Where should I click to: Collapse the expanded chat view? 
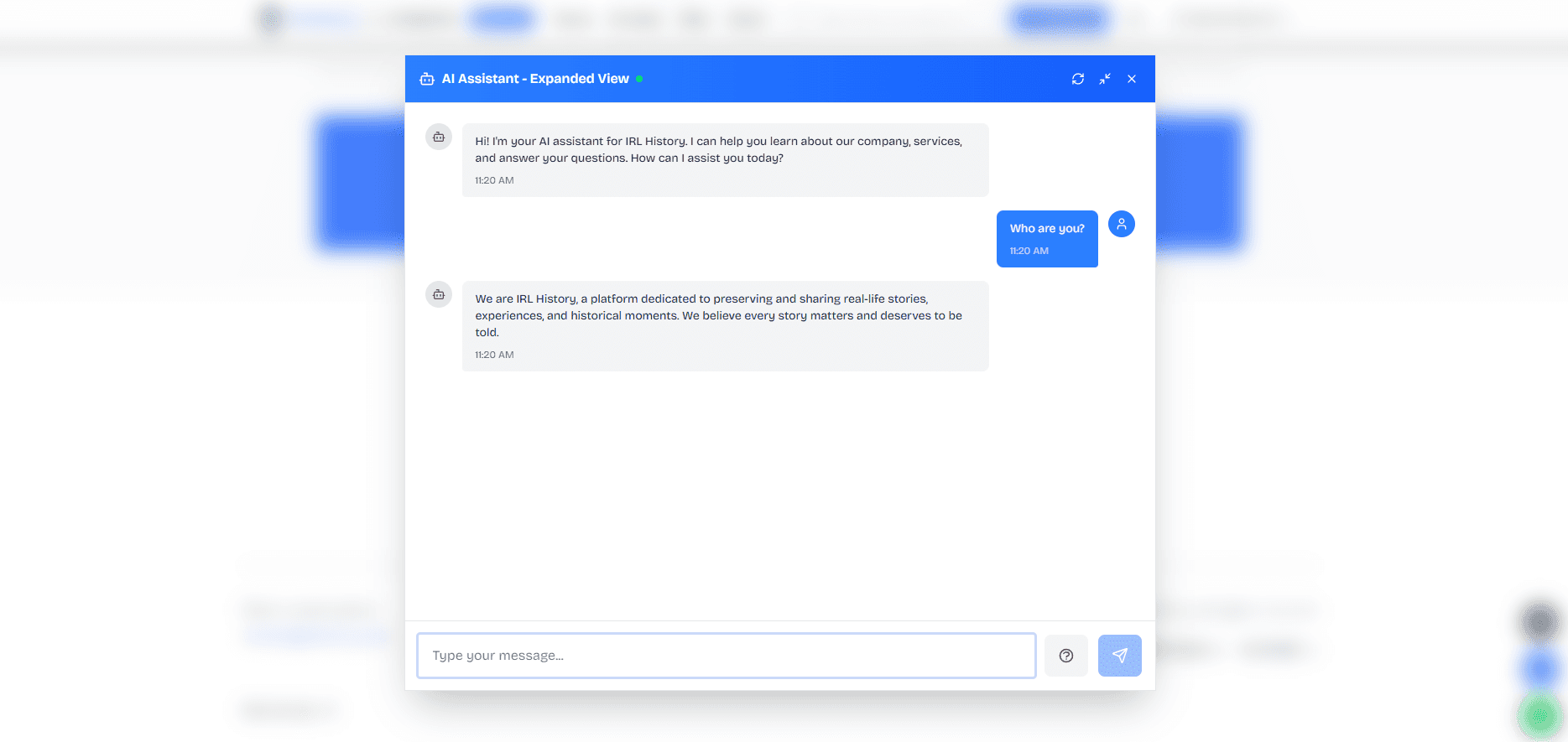[1105, 79]
